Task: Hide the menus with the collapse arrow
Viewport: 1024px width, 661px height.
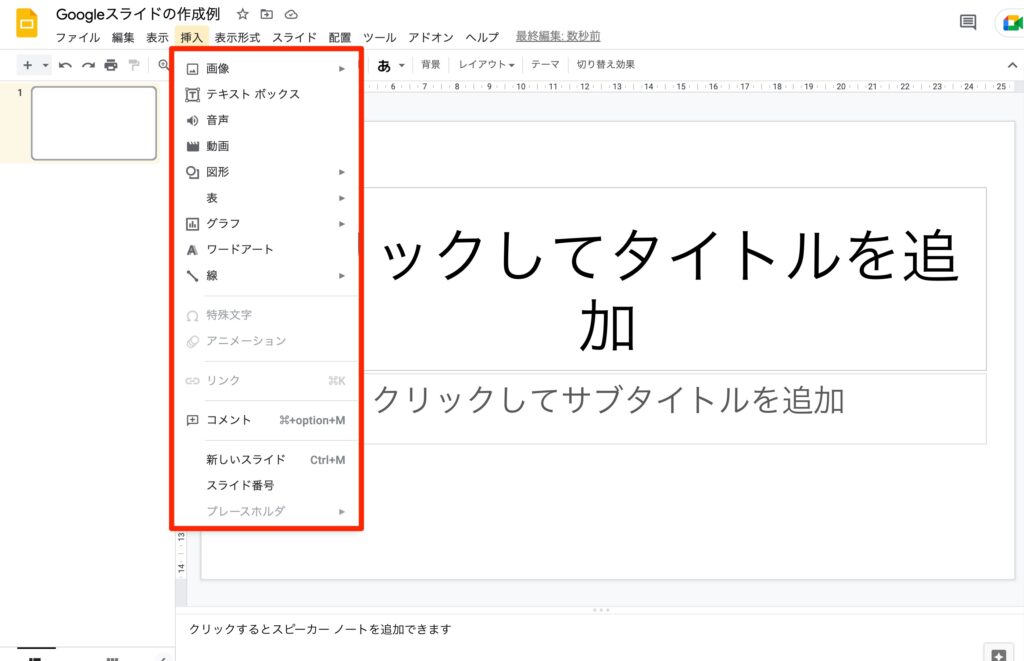Action: 1011,65
